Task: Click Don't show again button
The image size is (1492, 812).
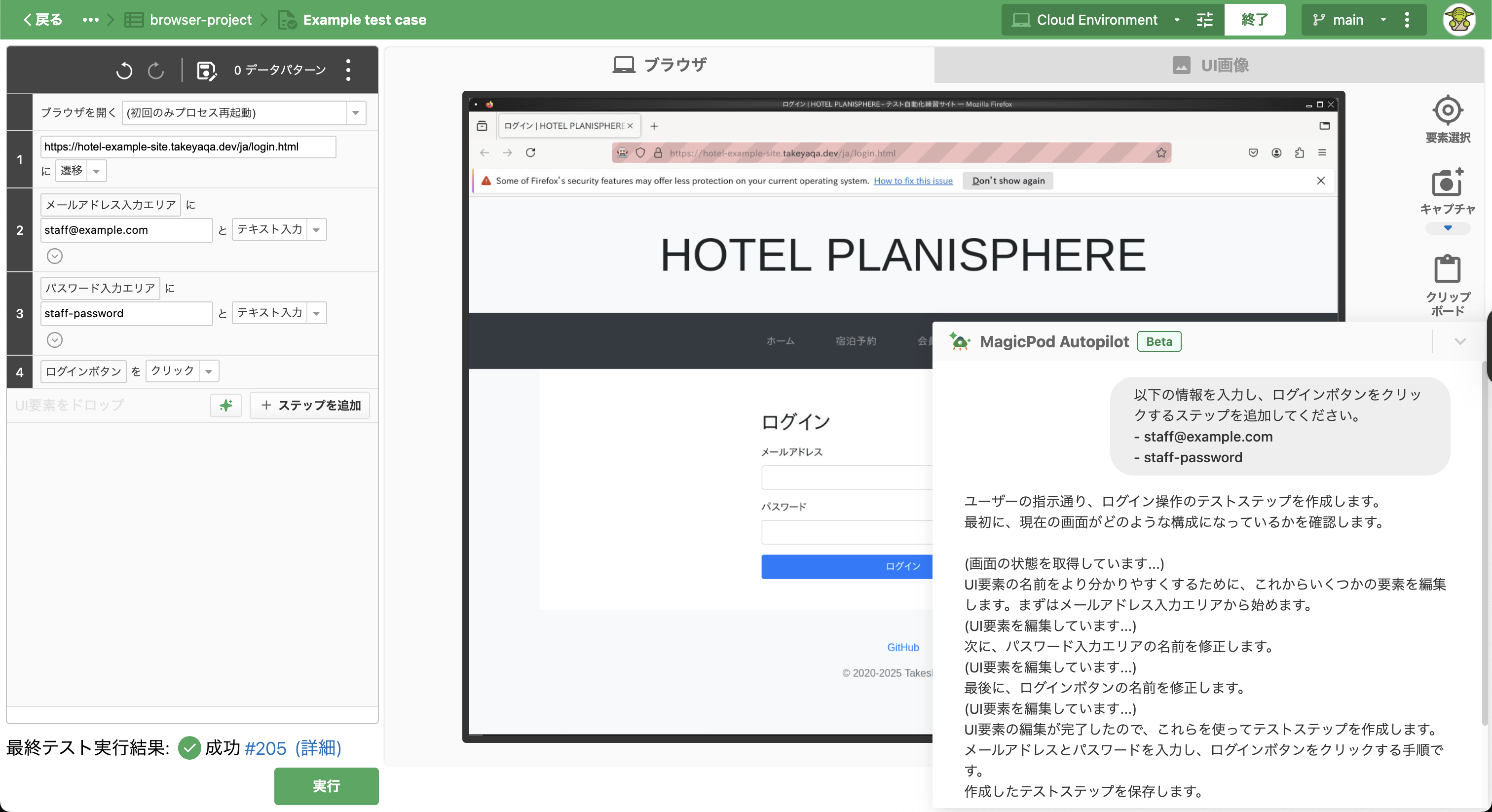Action: pos(1008,180)
